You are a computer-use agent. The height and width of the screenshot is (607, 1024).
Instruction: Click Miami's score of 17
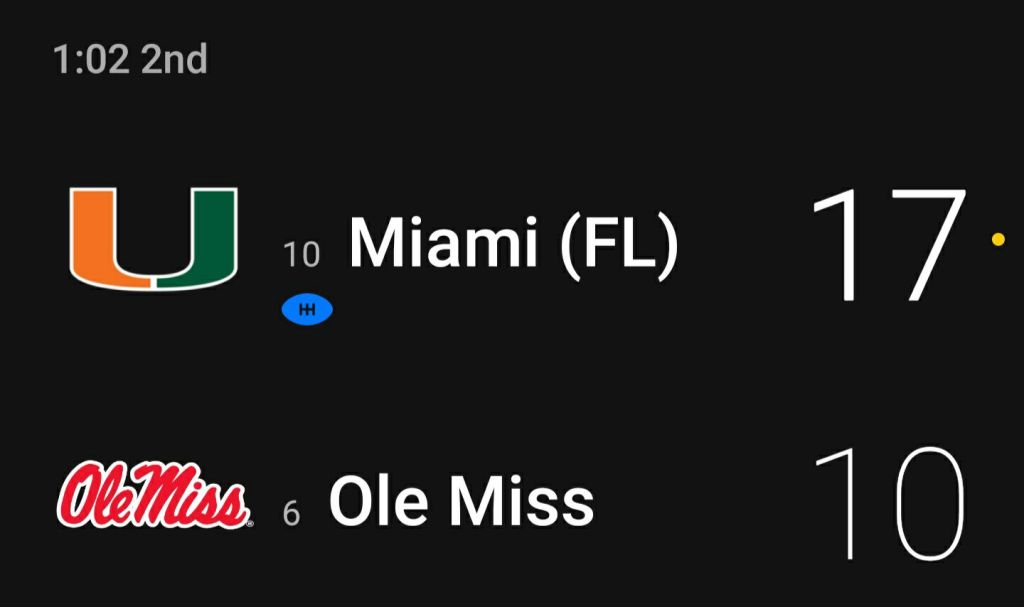point(888,245)
